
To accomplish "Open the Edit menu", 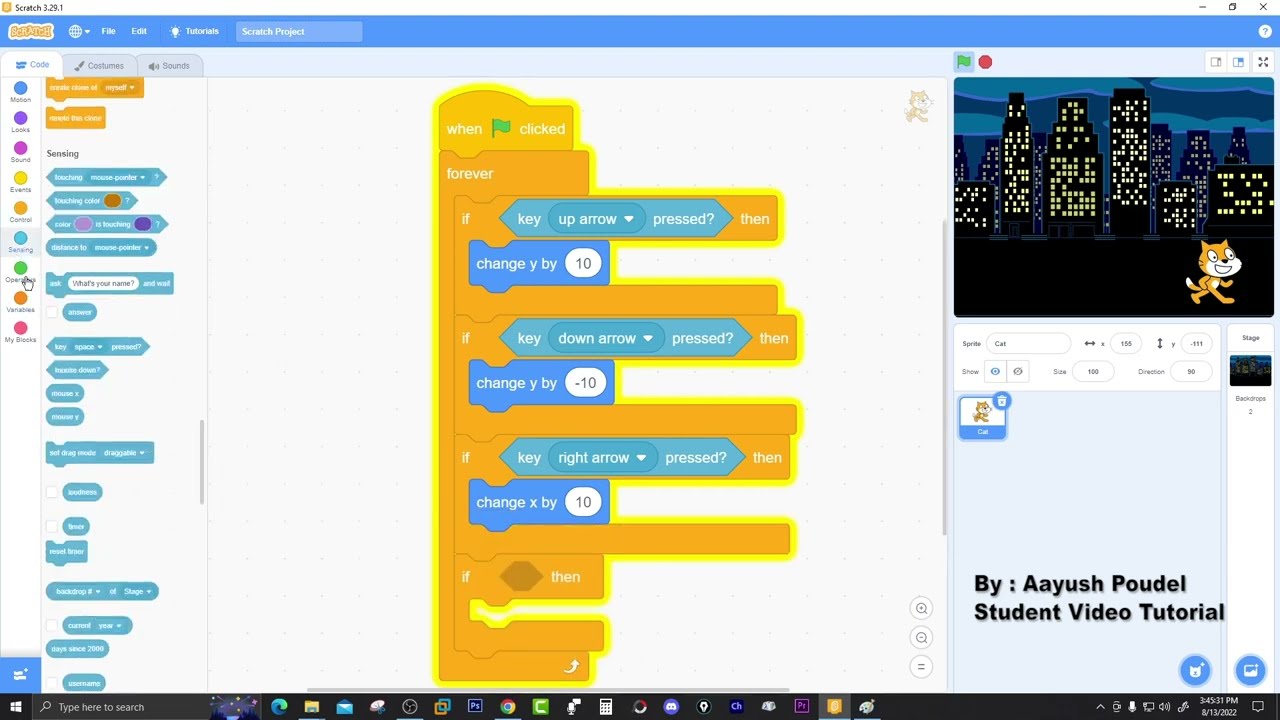I will [x=139, y=31].
